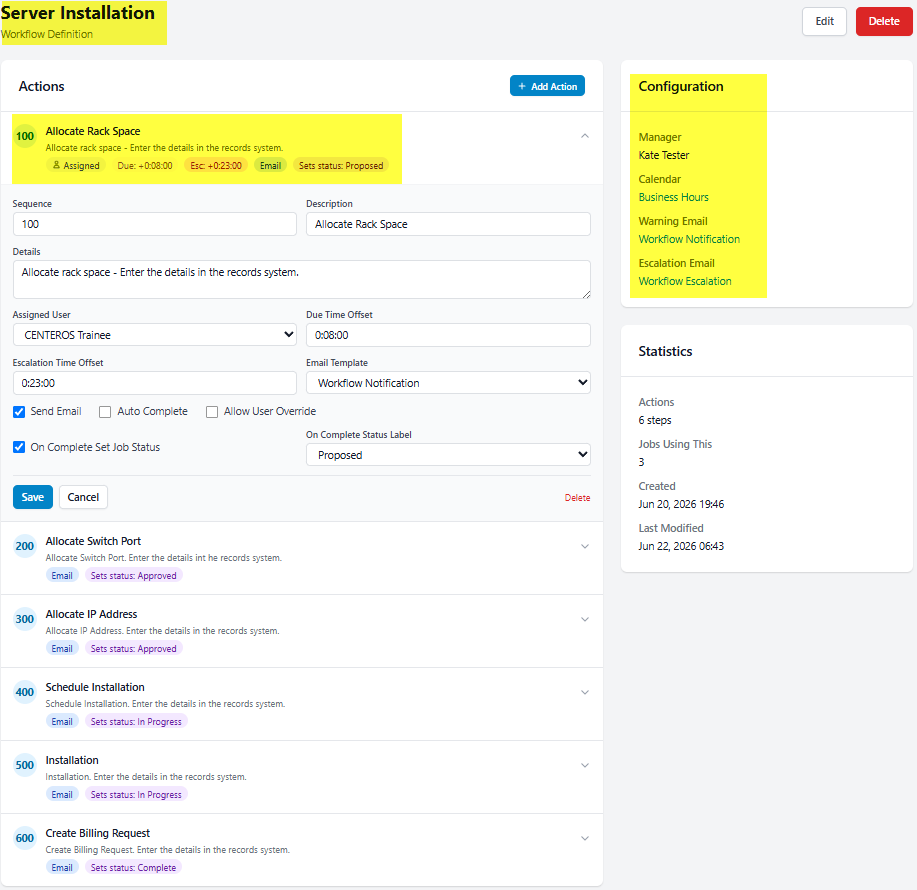Click the 400 sequence badge
Viewport: 917px width, 890px height.
tap(25, 692)
